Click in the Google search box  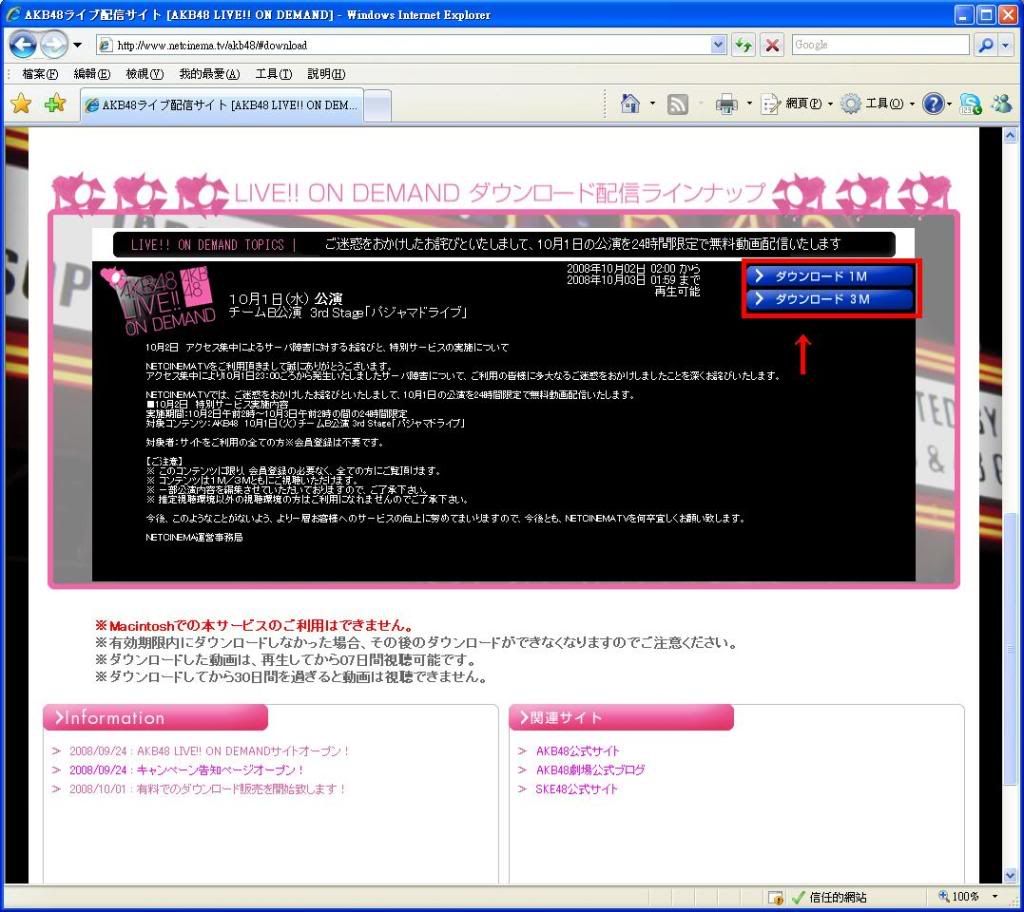pyautogui.click(x=878, y=45)
